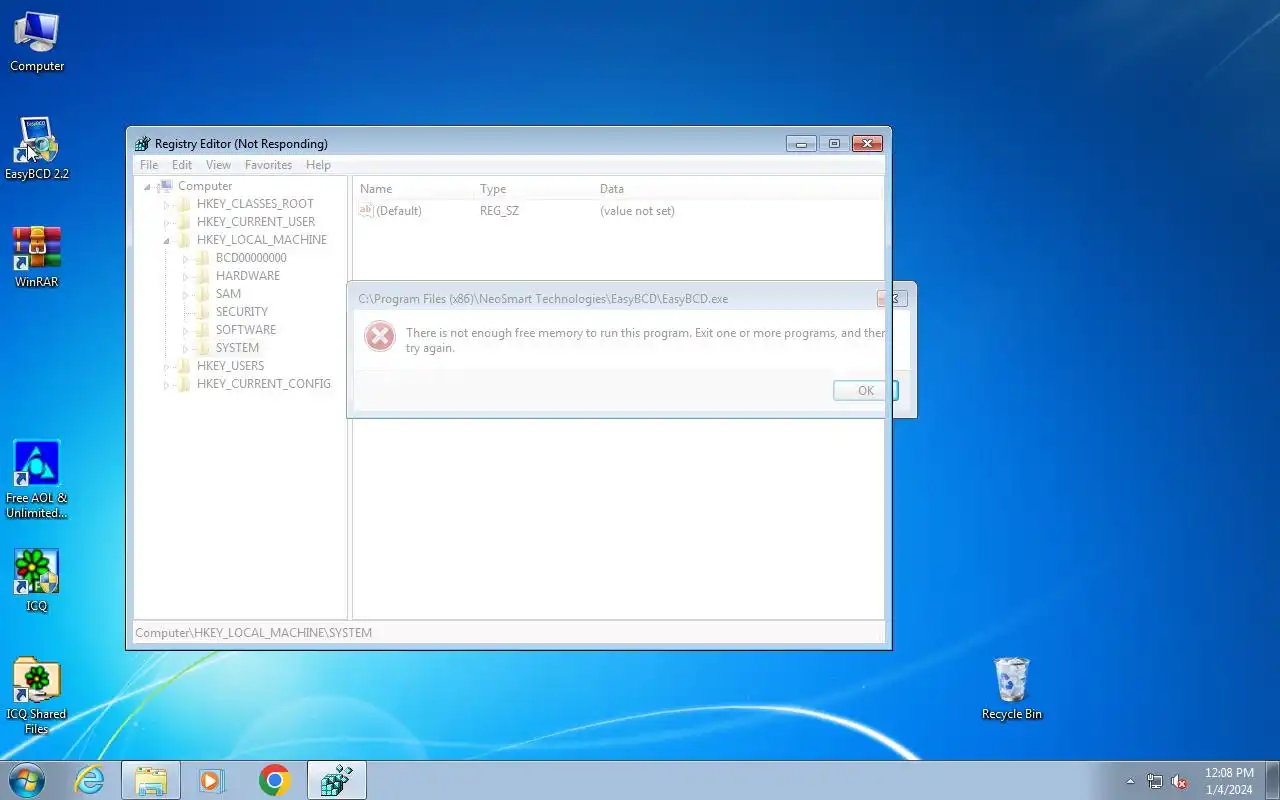
Task: Switch to Registry Editor taskbar button
Action: pos(337,780)
